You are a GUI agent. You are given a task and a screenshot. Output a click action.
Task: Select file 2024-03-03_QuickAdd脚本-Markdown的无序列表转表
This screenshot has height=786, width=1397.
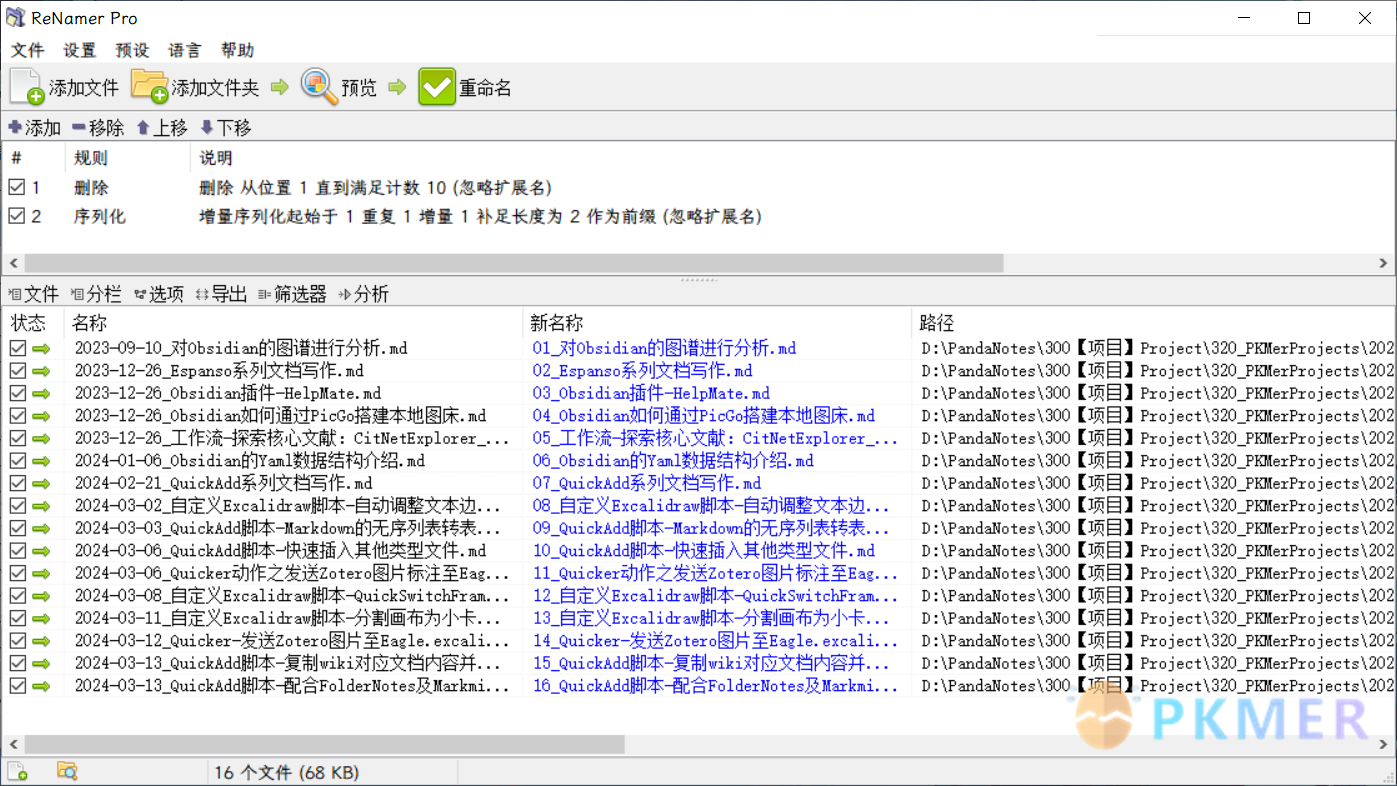(x=288, y=528)
